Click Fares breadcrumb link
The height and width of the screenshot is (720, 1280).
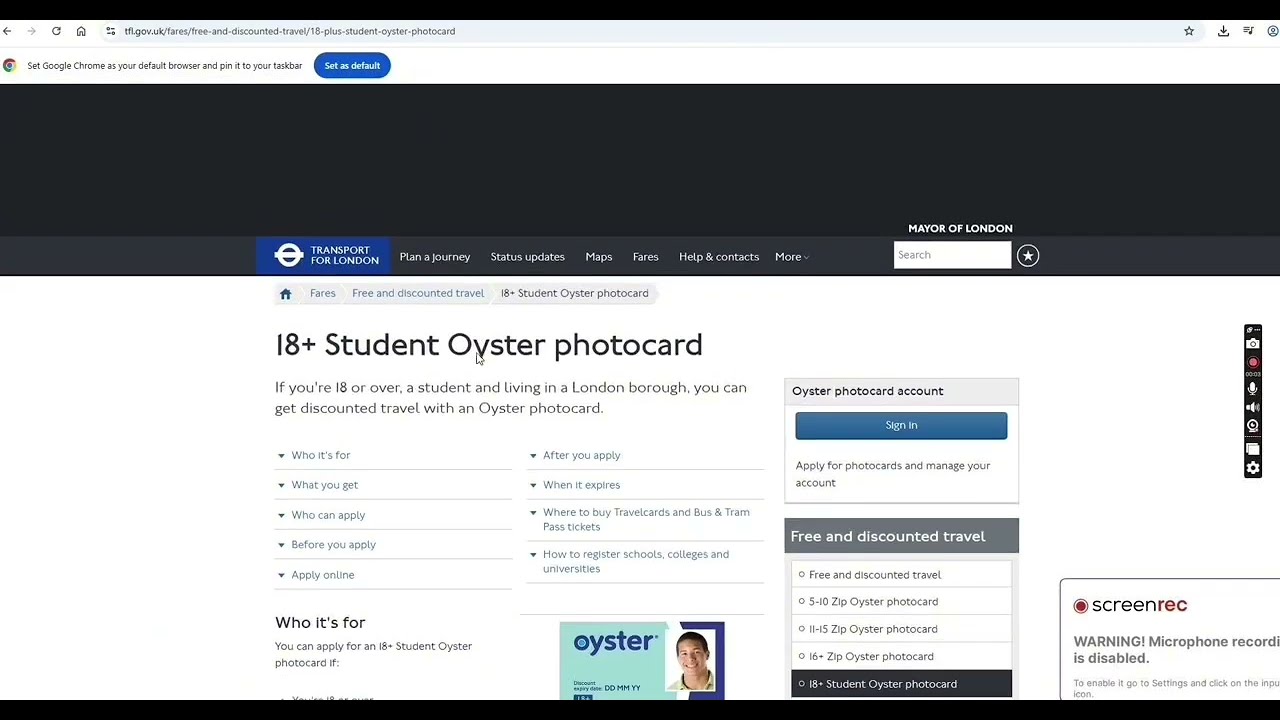click(x=322, y=293)
